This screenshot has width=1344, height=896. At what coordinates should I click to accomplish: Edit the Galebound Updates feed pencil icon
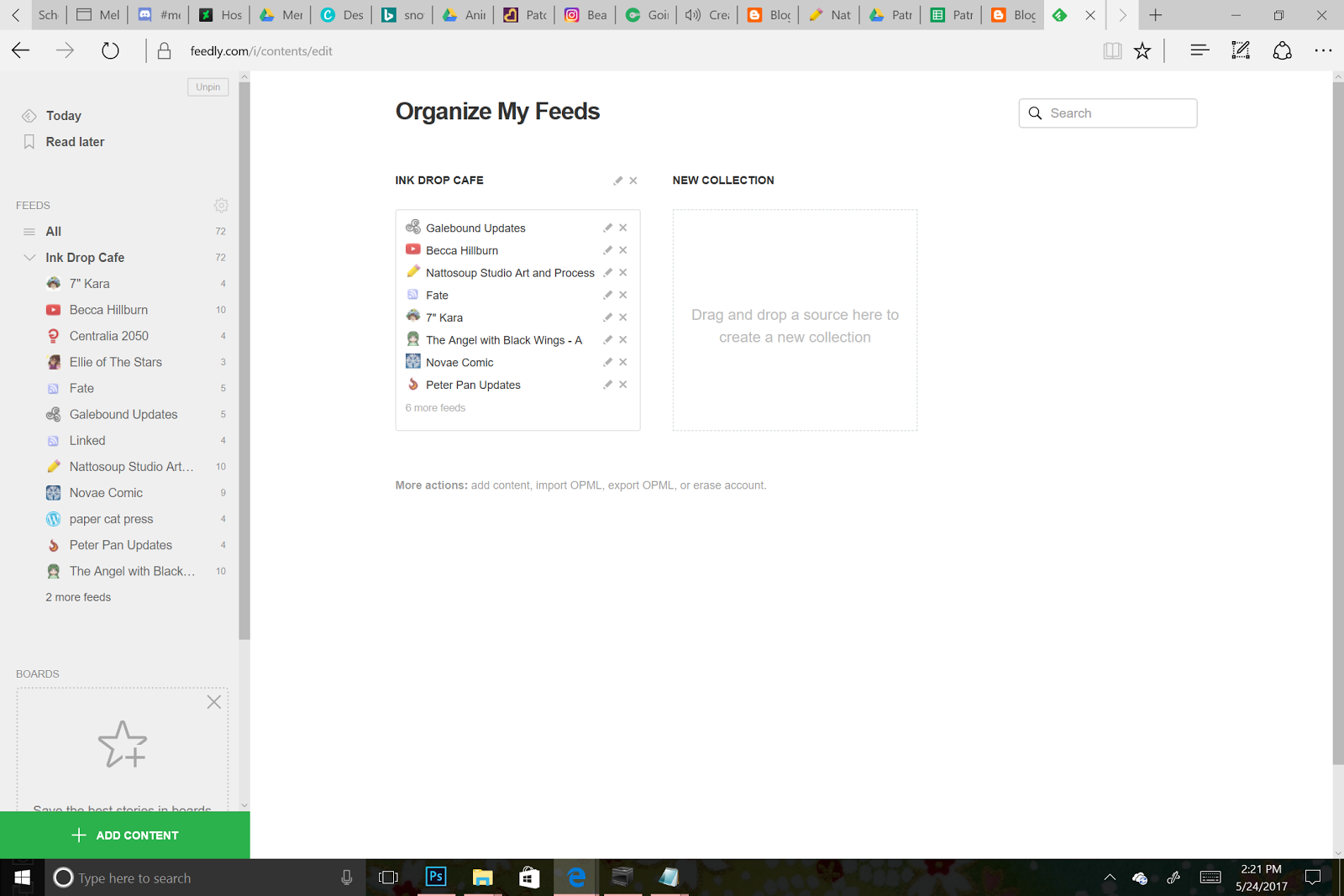607,228
